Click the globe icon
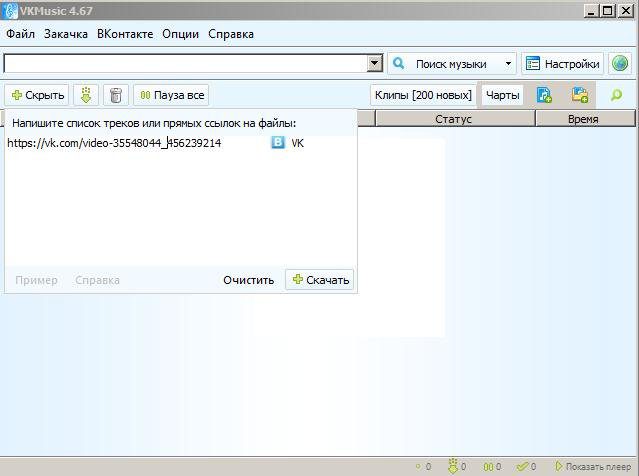639x476 pixels. [620, 64]
